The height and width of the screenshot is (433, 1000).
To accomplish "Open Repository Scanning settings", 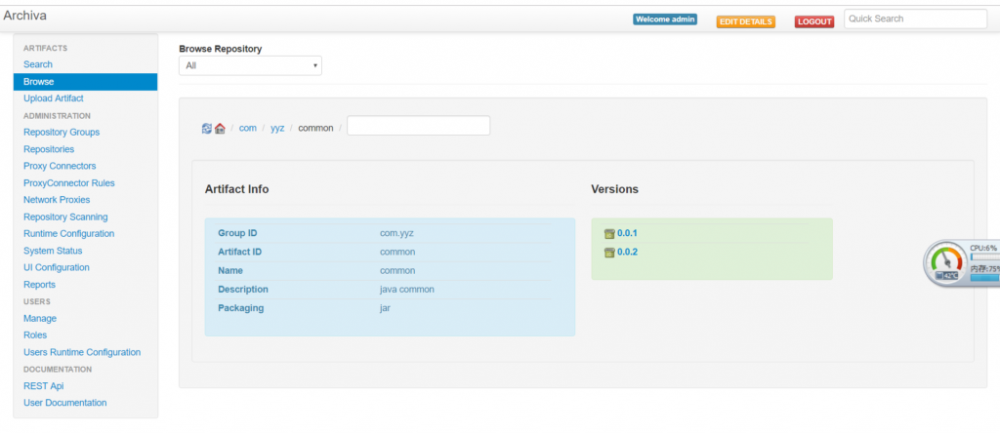I will click(66, 217).
